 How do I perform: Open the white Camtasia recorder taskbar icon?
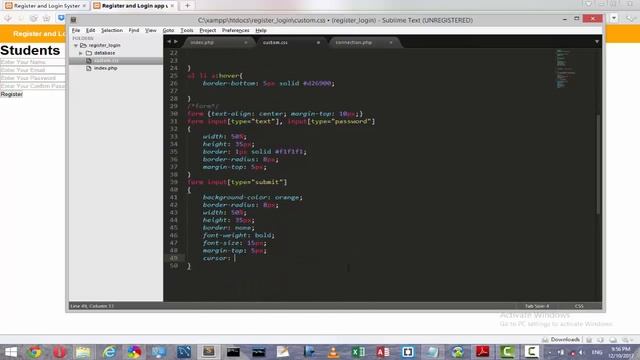point(531,352)
